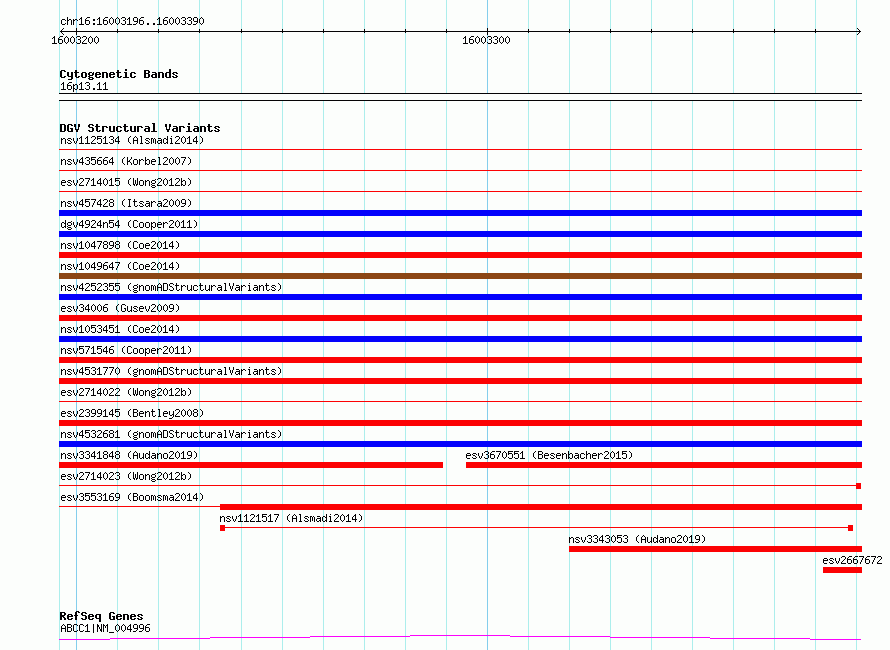Click the blue bar for nsv4252355
Viewport: 890px width, 650px height.
460,297
